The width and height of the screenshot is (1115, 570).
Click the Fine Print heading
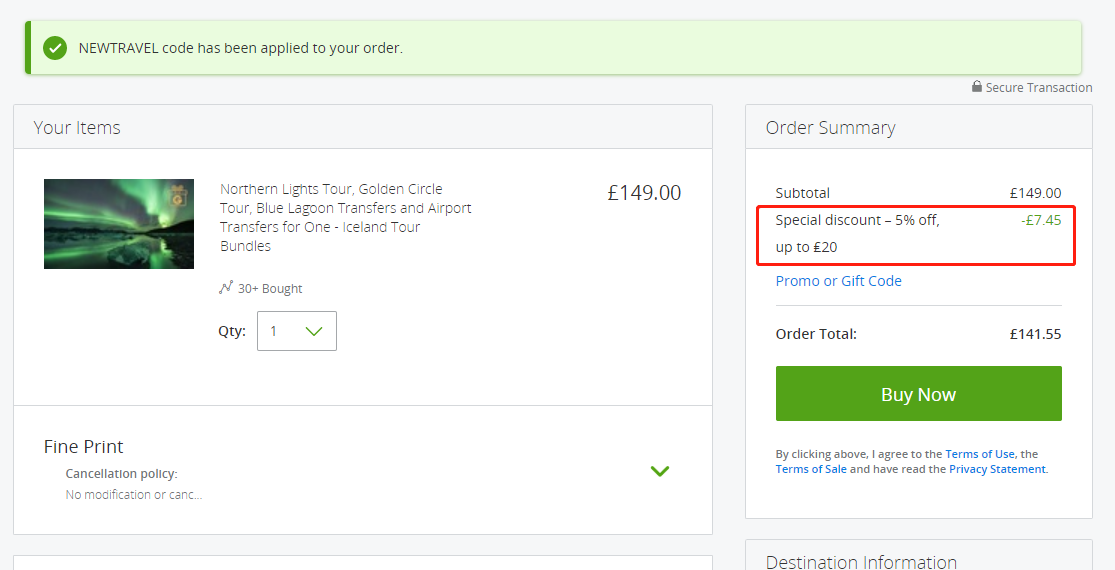83,446
